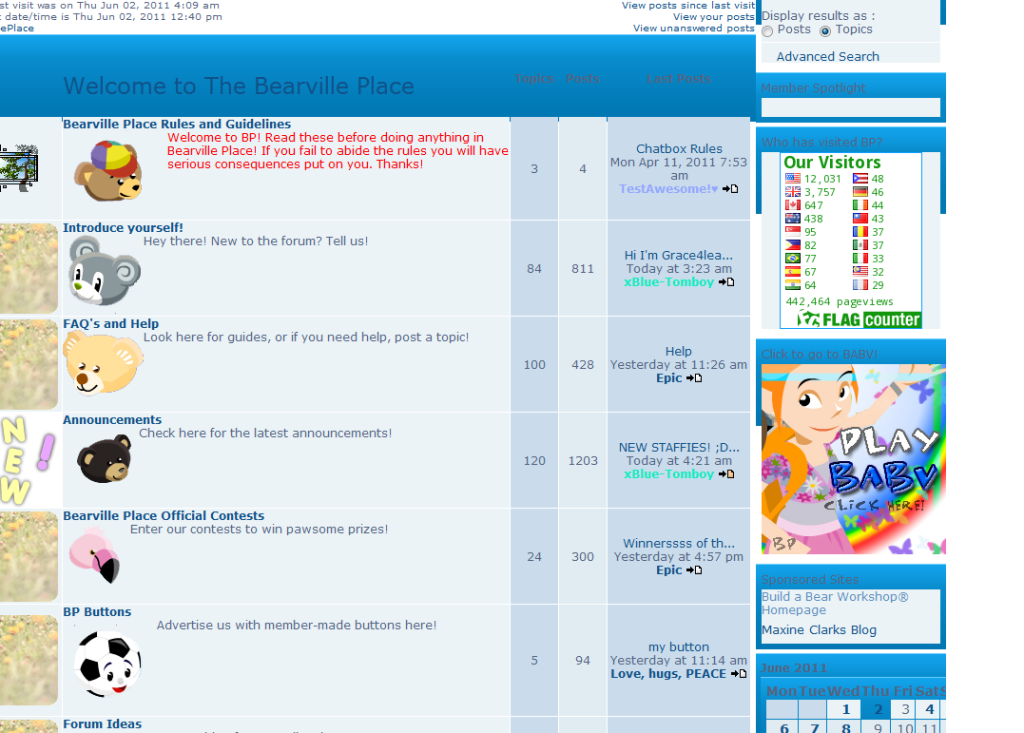View latest post icon beside TestAwesome!
1024x733 pixels.
[730, 189]
